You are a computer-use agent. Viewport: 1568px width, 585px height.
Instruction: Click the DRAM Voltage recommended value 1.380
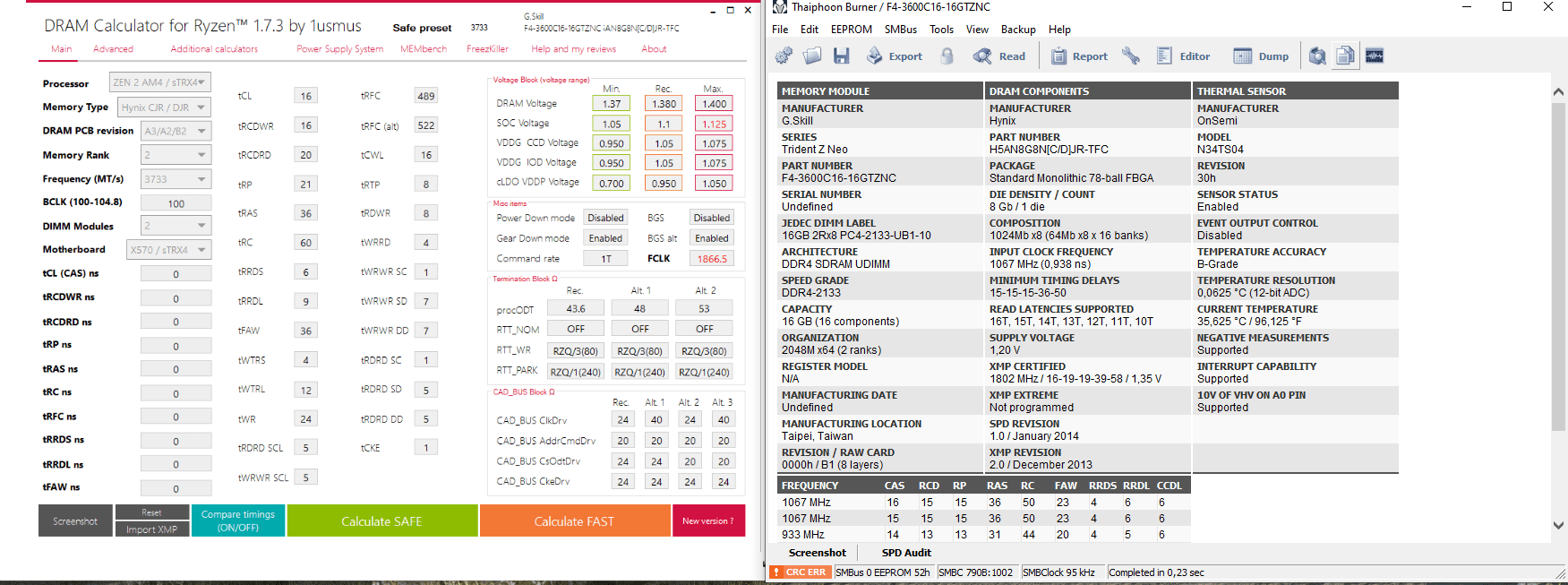click(664, 104)
